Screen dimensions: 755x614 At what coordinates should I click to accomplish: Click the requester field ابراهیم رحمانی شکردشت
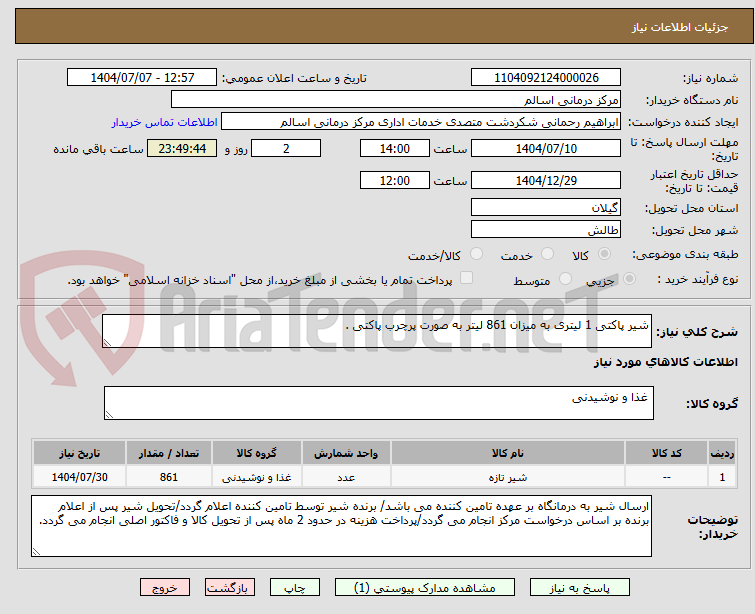tap(421, 122)
